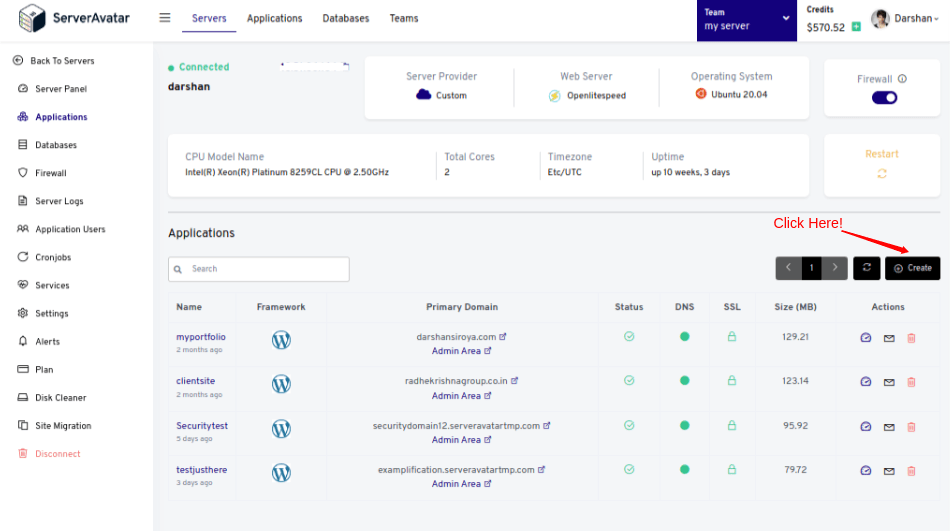The width and height of the screenshot is (950, 531).
Task: Open the Darshan user profile dropdown
Action: coord(905,19)
